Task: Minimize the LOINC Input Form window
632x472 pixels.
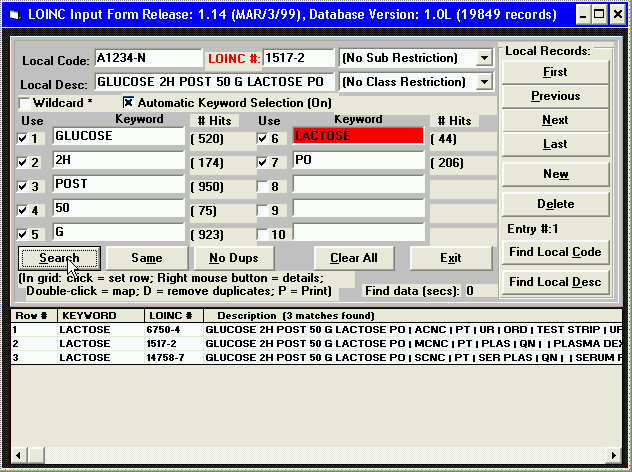Action: (x=582, y=15)
